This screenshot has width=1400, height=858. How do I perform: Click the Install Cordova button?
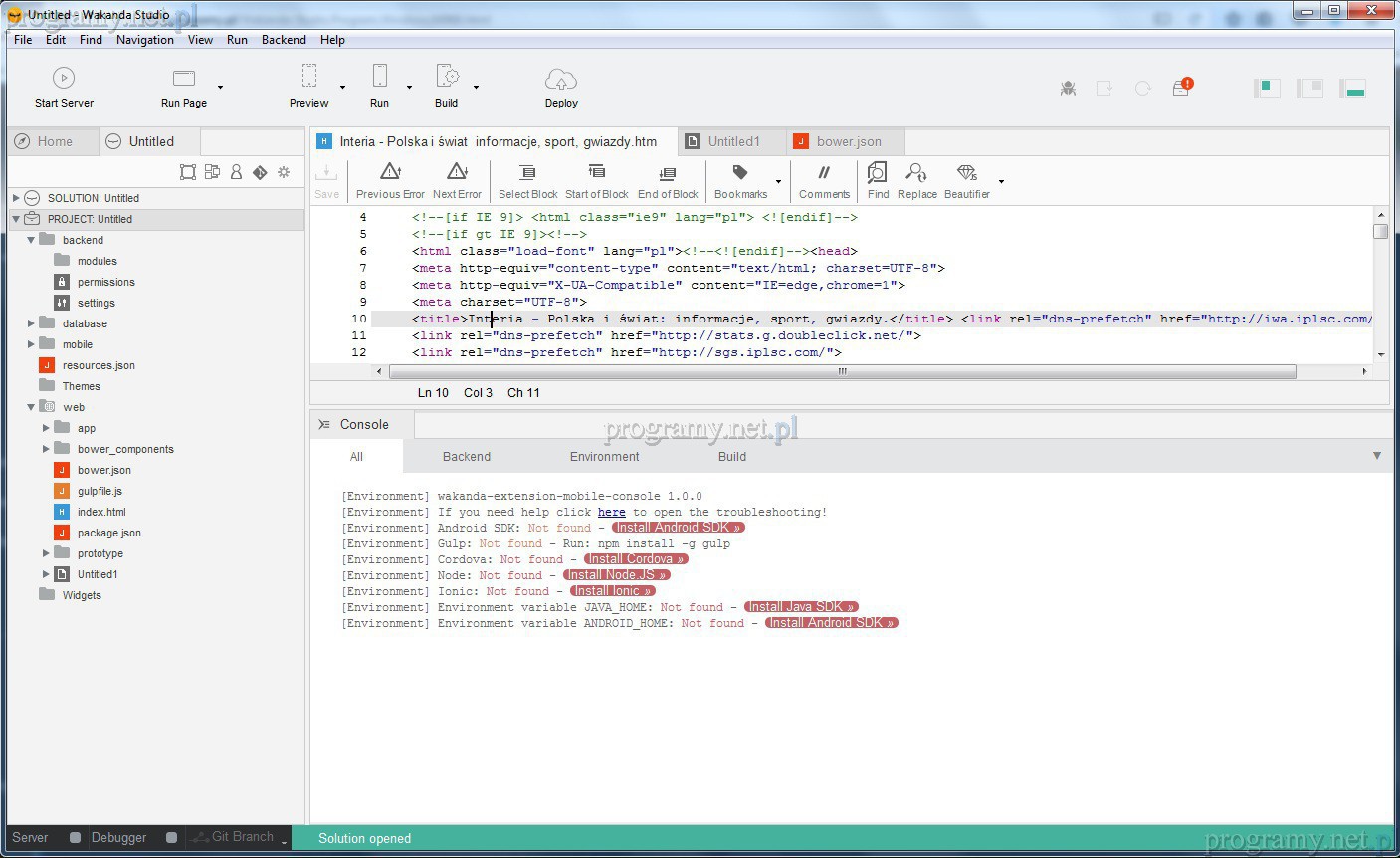(636, 559)
